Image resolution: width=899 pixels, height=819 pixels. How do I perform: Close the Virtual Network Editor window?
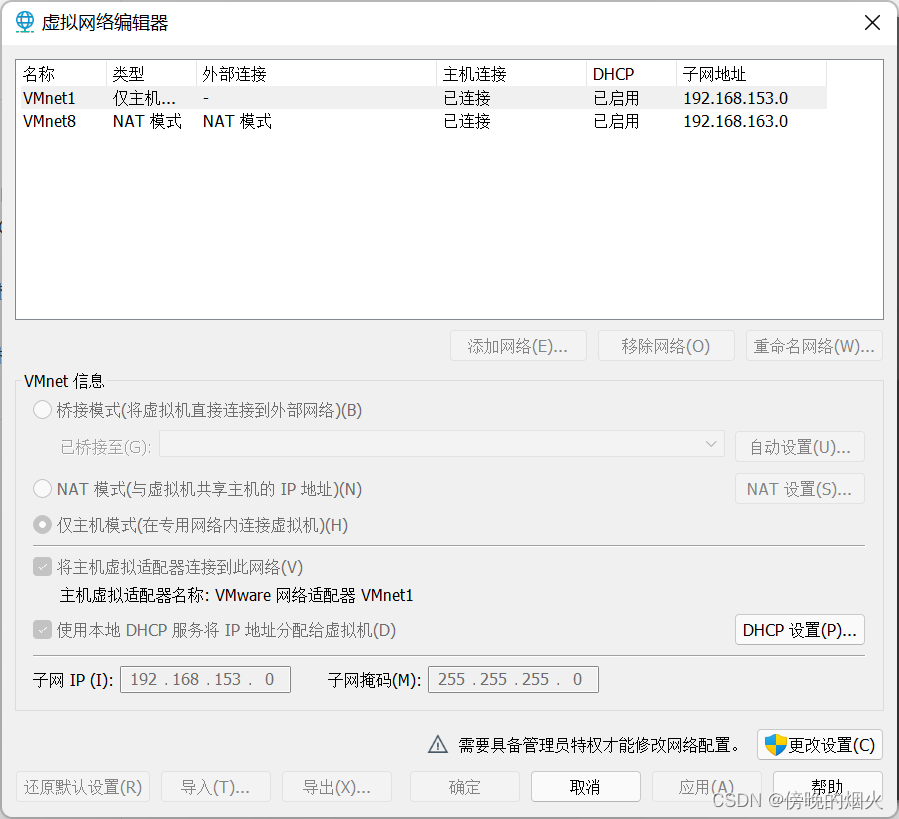point(872,22)
